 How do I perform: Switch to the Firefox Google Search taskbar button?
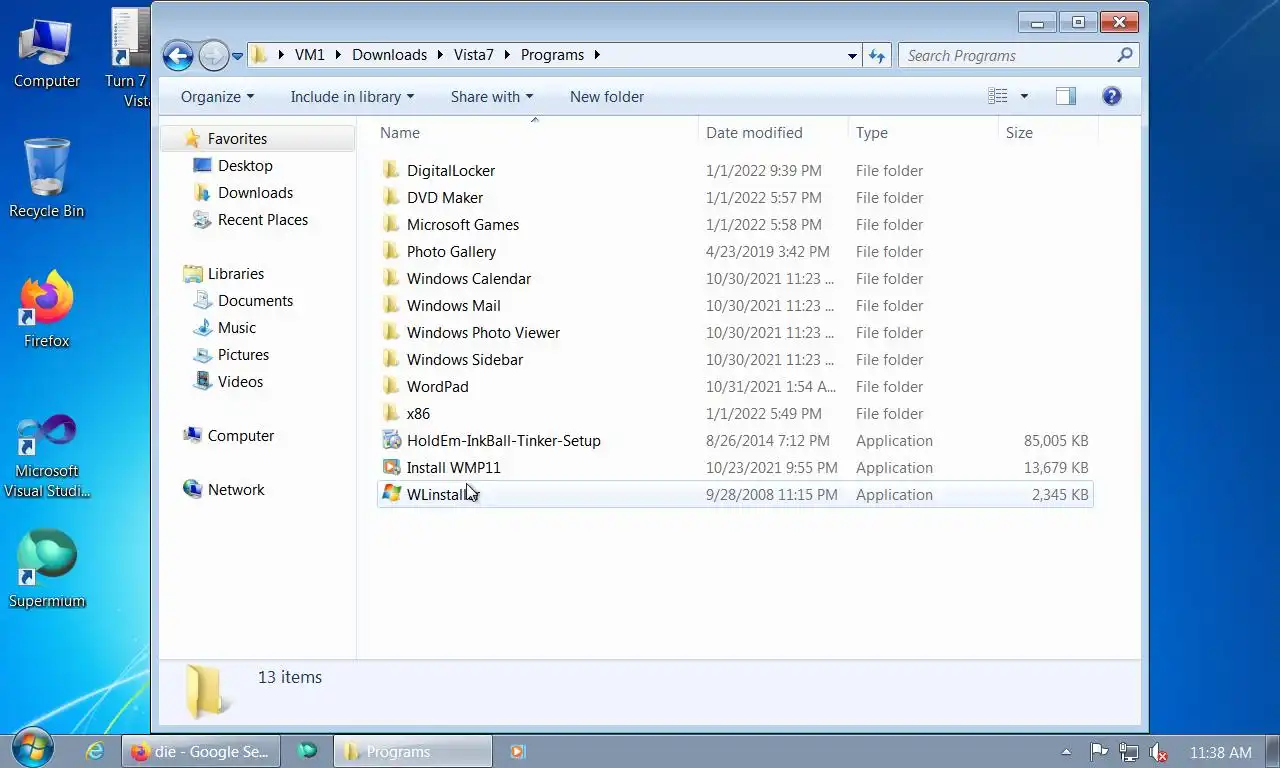click(199, 752)
